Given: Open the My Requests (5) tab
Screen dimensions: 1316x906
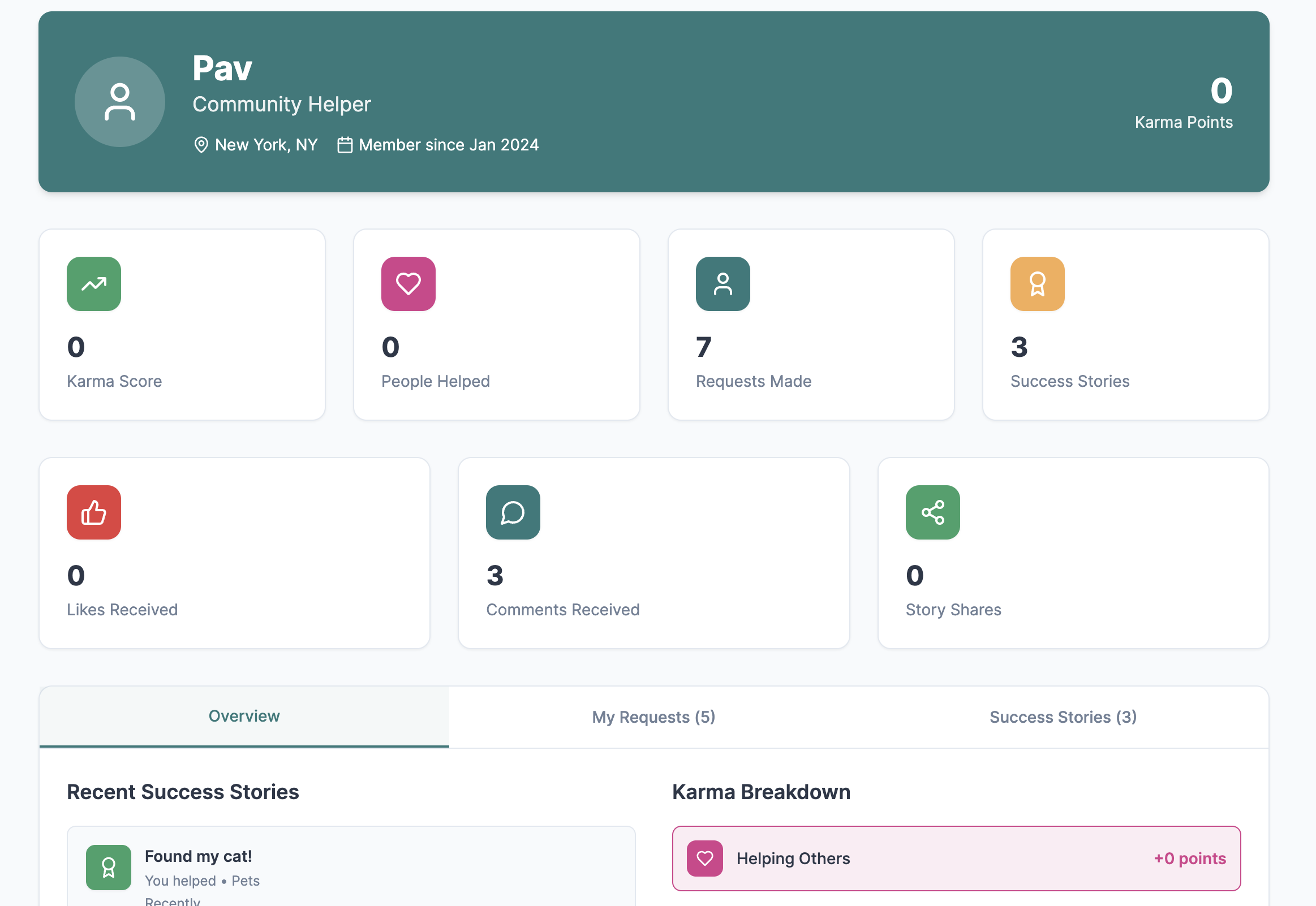Looking at the screenshot, I should point(653,717).
